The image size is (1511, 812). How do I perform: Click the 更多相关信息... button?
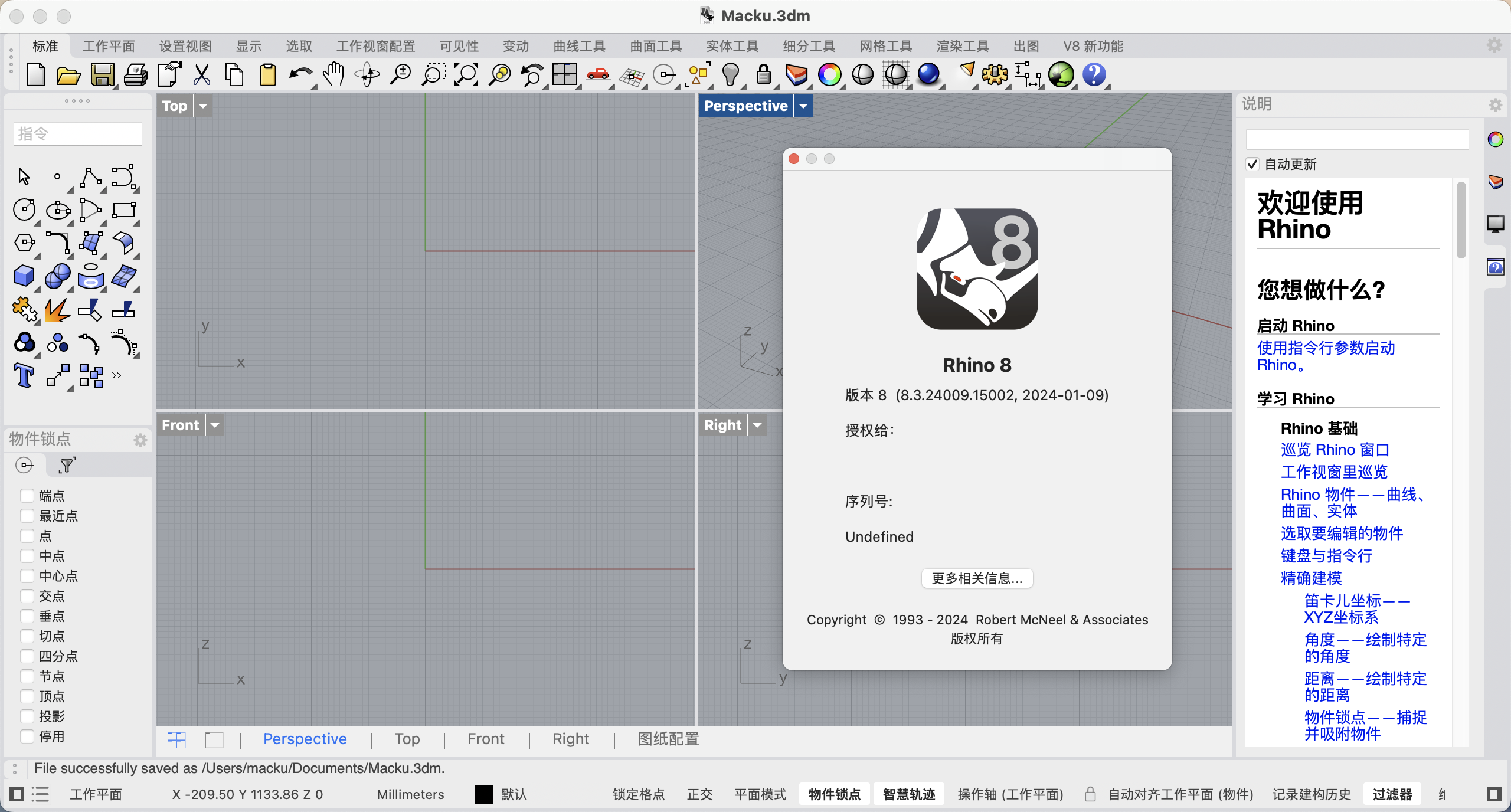[977, 578]
